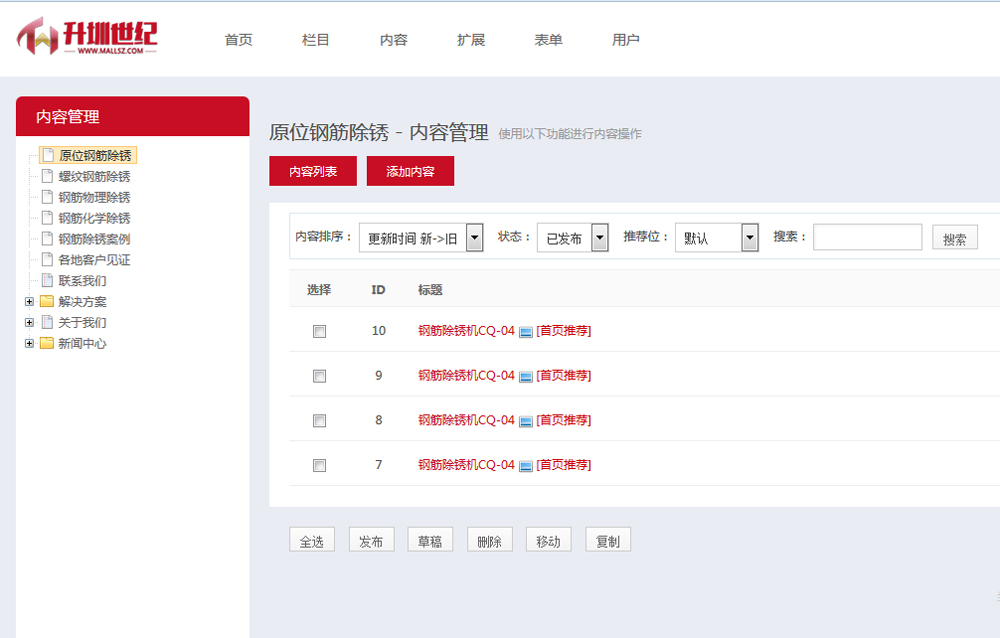Click the 内容列表 button

tap(313, 171)
